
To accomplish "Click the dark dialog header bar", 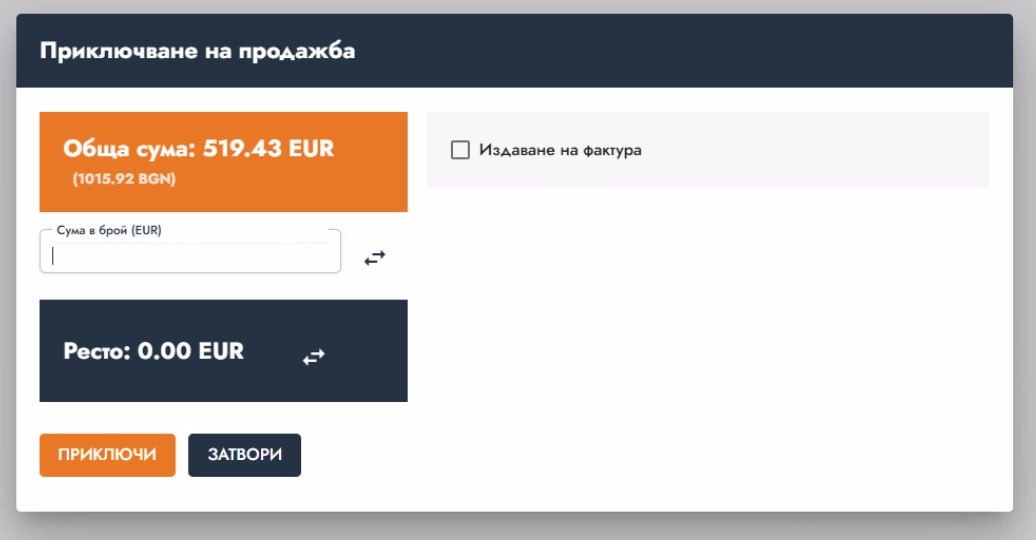I will [x=700, y=51].
